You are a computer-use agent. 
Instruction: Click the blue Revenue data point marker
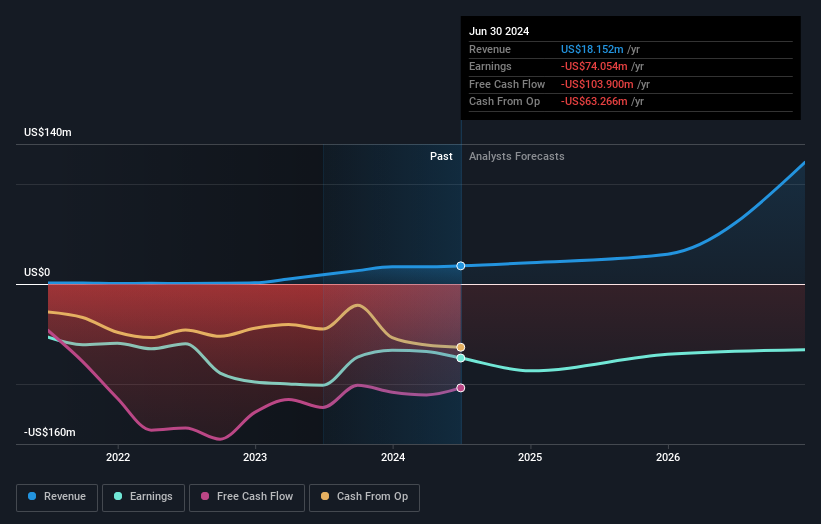[461, 266]
